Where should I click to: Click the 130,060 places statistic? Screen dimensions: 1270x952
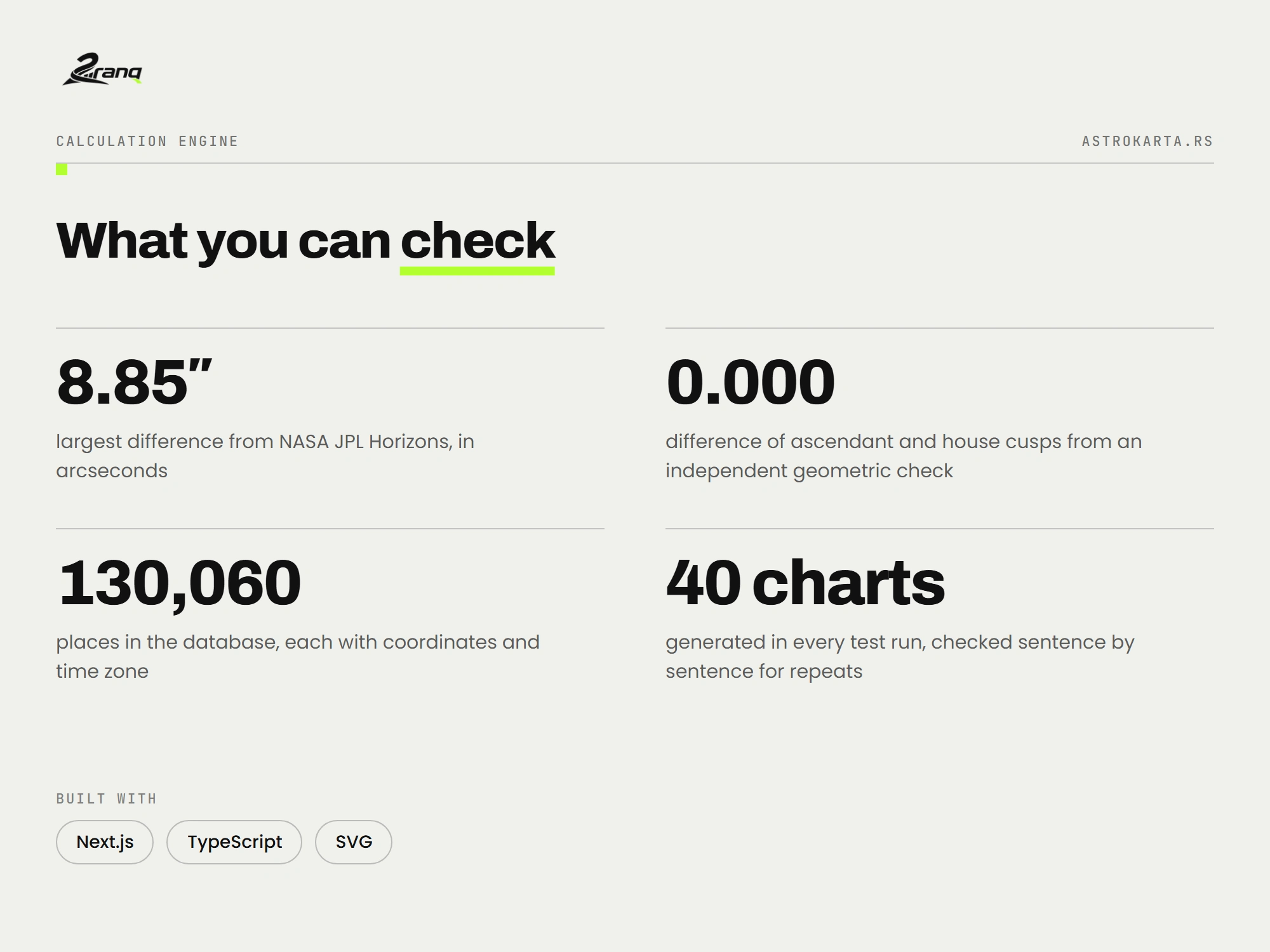[179, 584]
